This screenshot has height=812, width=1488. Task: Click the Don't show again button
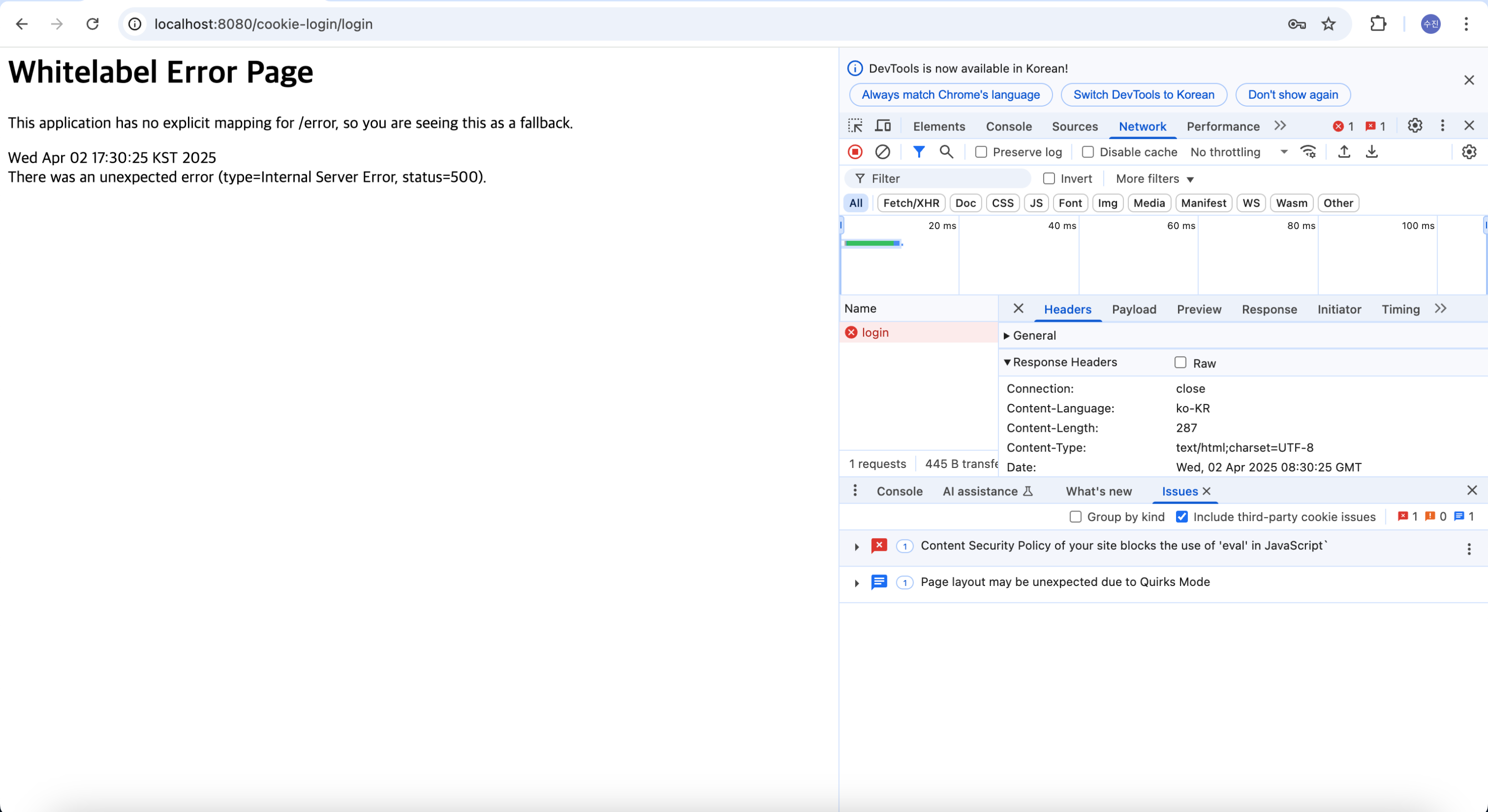click(x=1292, y=95)
